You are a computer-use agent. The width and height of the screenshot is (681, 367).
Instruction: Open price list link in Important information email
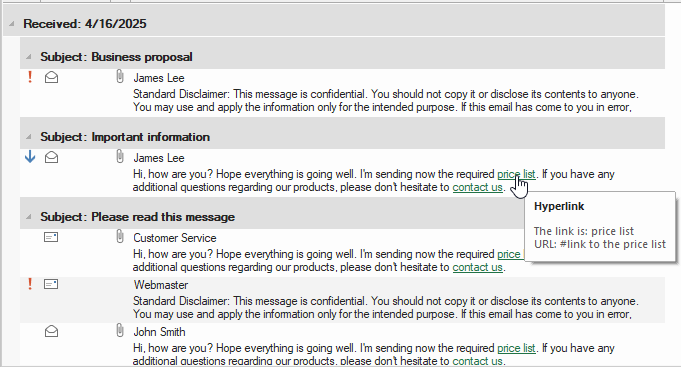point(516,174)
